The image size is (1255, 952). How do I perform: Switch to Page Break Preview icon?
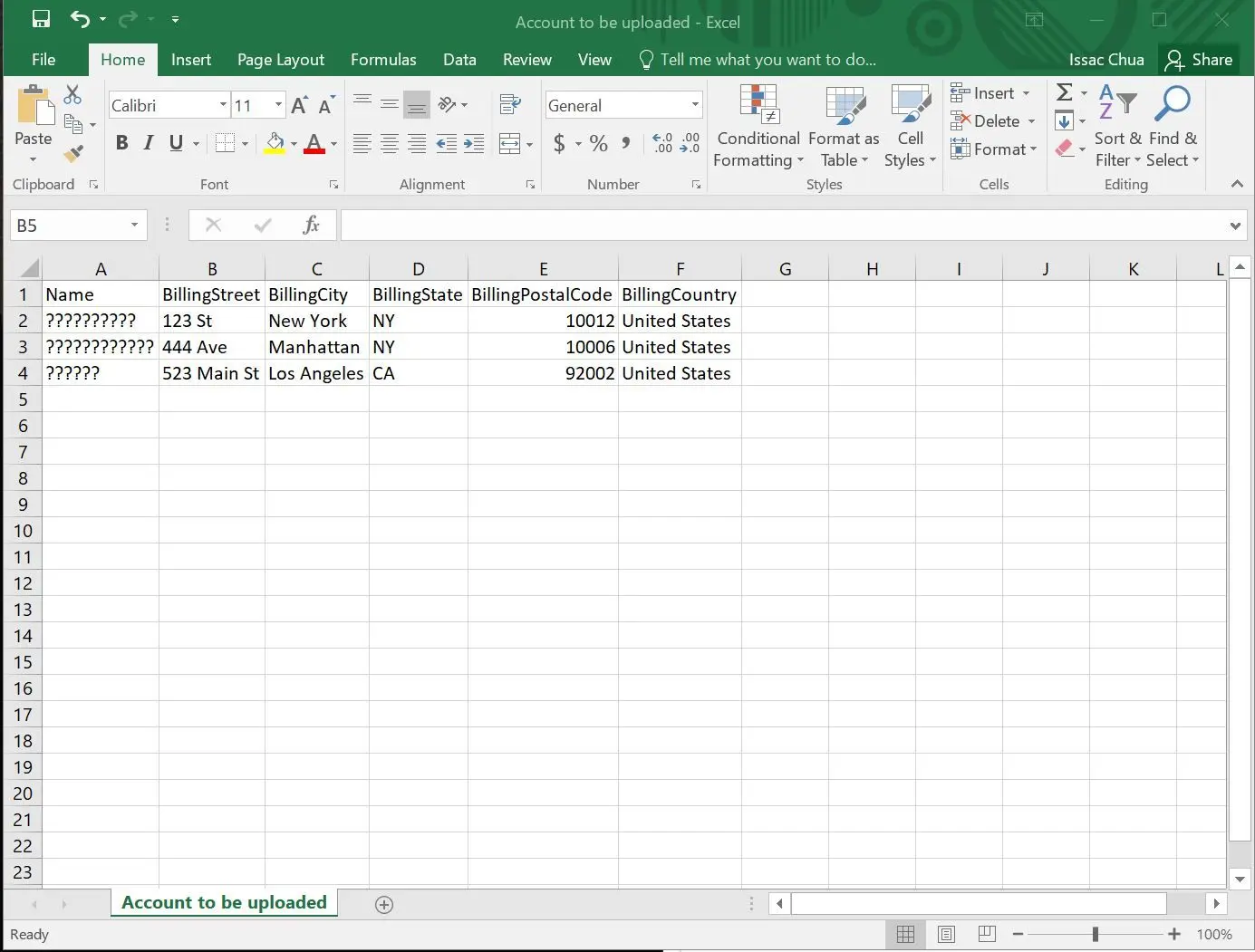click(x=987, y=934)
